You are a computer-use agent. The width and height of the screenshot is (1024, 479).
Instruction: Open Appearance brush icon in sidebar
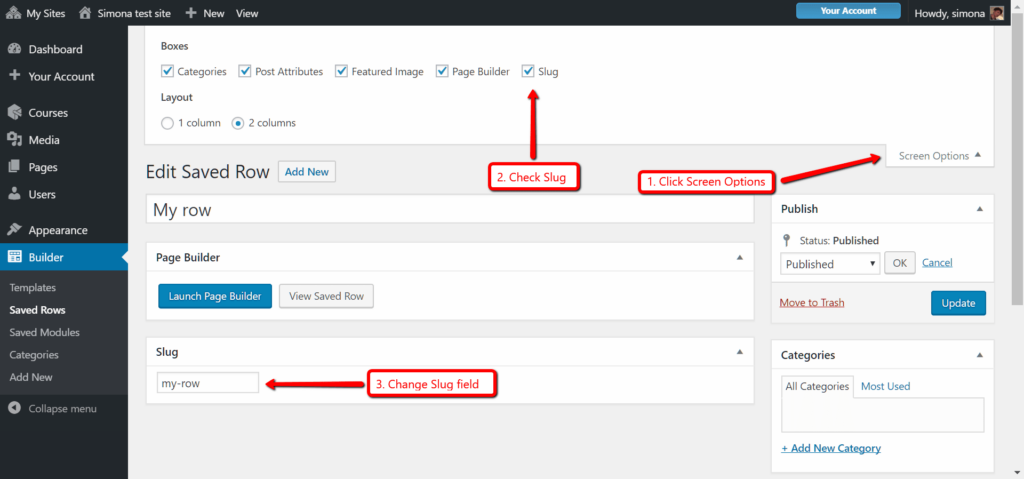pos(14,230)
